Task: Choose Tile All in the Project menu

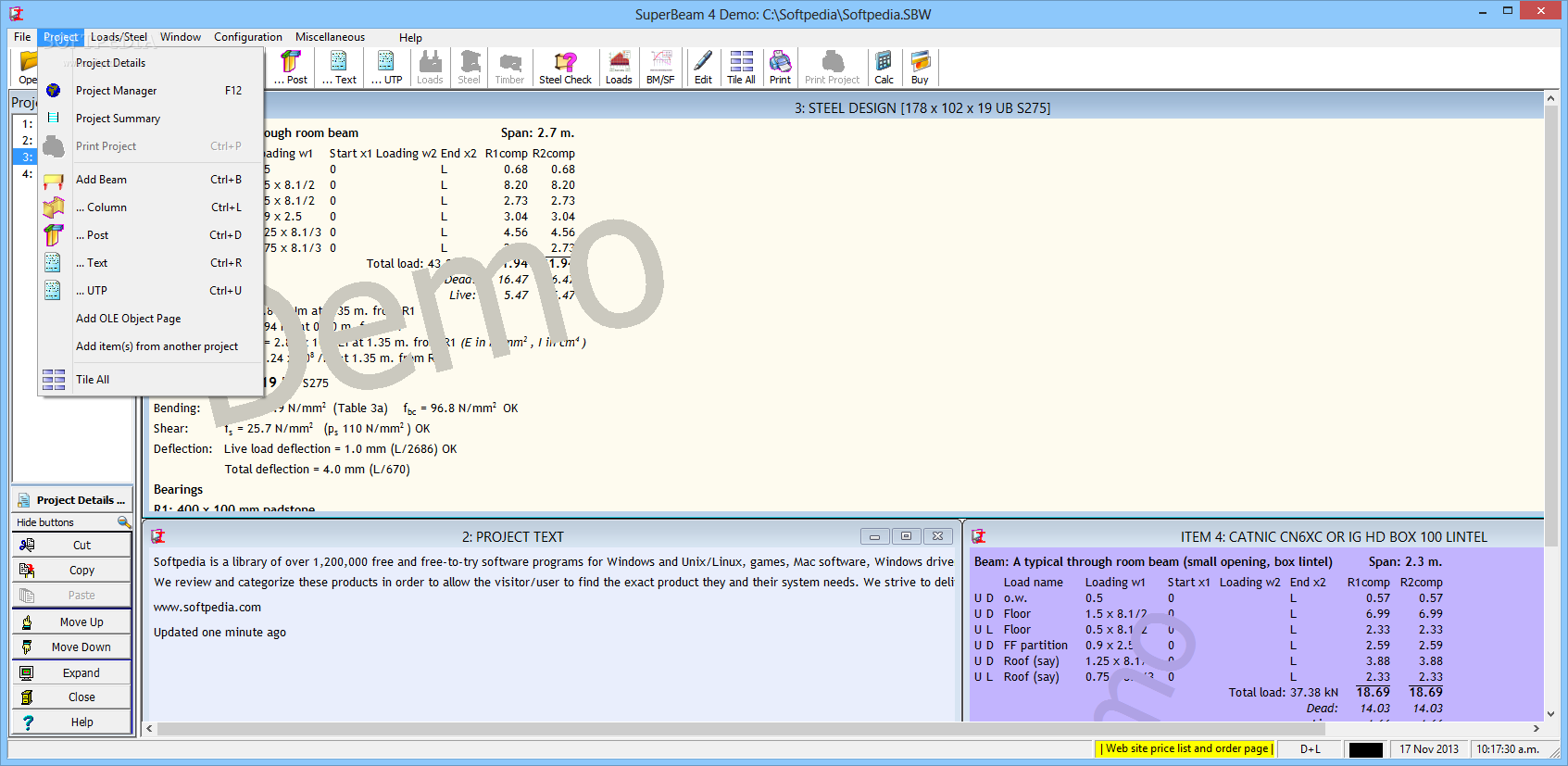Action: [x=151, y=380]
